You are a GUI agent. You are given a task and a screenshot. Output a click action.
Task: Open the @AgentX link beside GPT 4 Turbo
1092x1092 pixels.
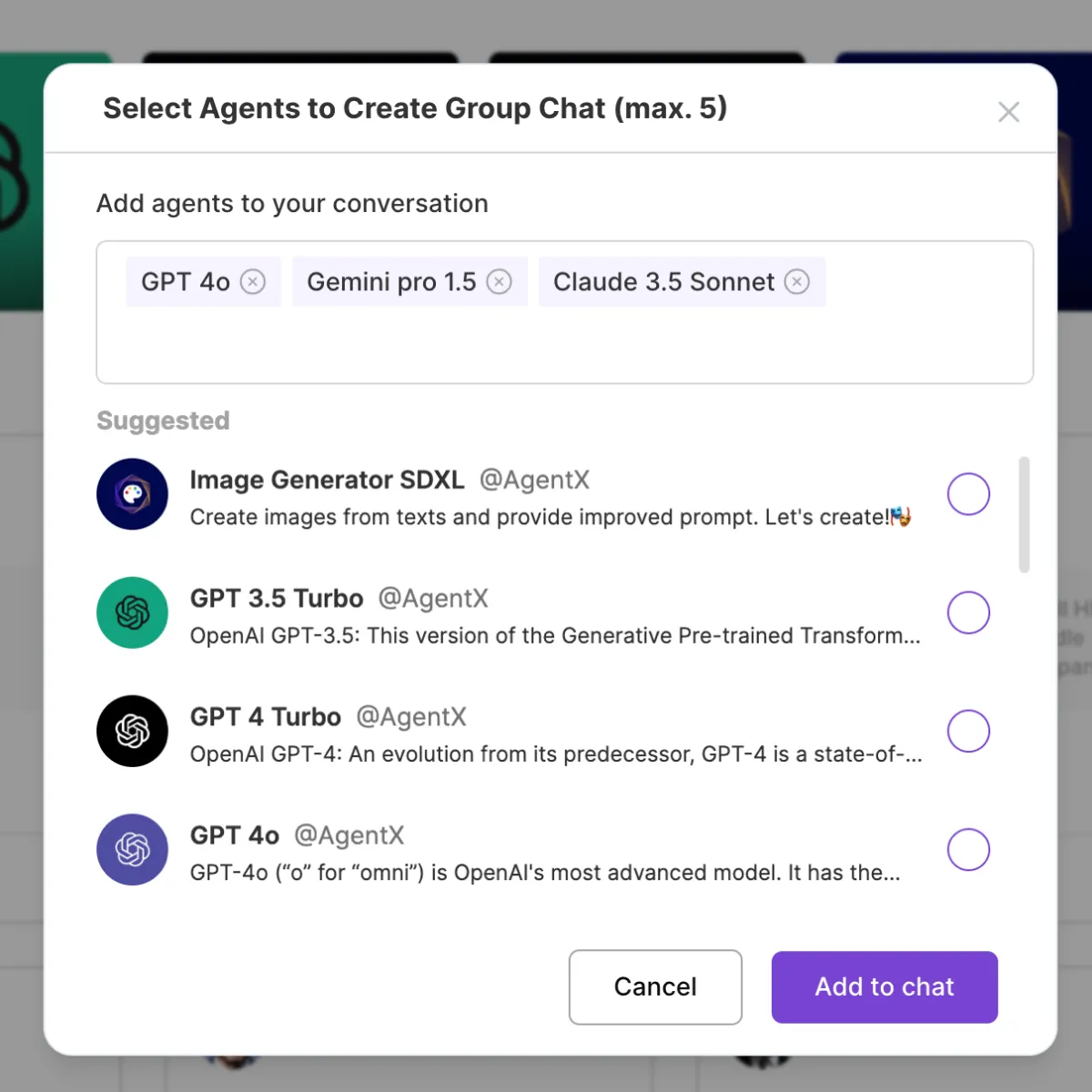point(410,717)
